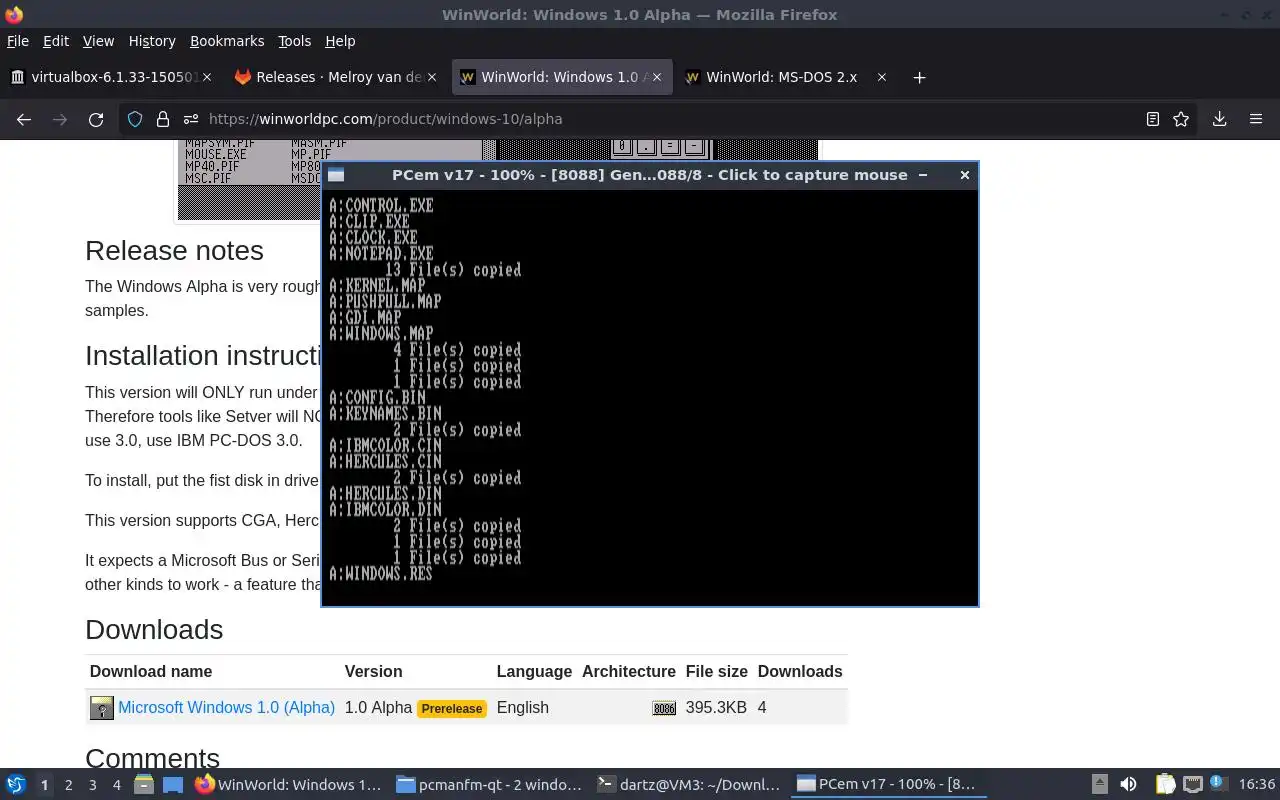Open the clipboard manager tray icon
The width and height of the screenshot is (1280, 800).
tap(1166, 785)
